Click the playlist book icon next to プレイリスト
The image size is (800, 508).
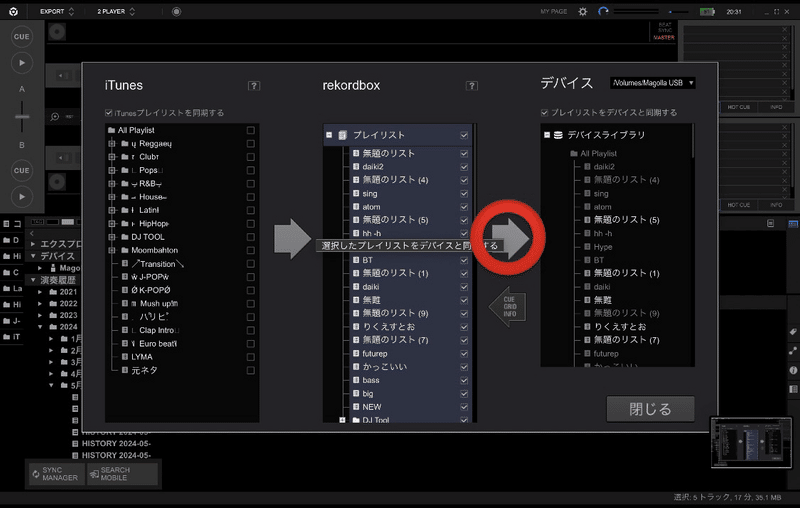[342, 135]
